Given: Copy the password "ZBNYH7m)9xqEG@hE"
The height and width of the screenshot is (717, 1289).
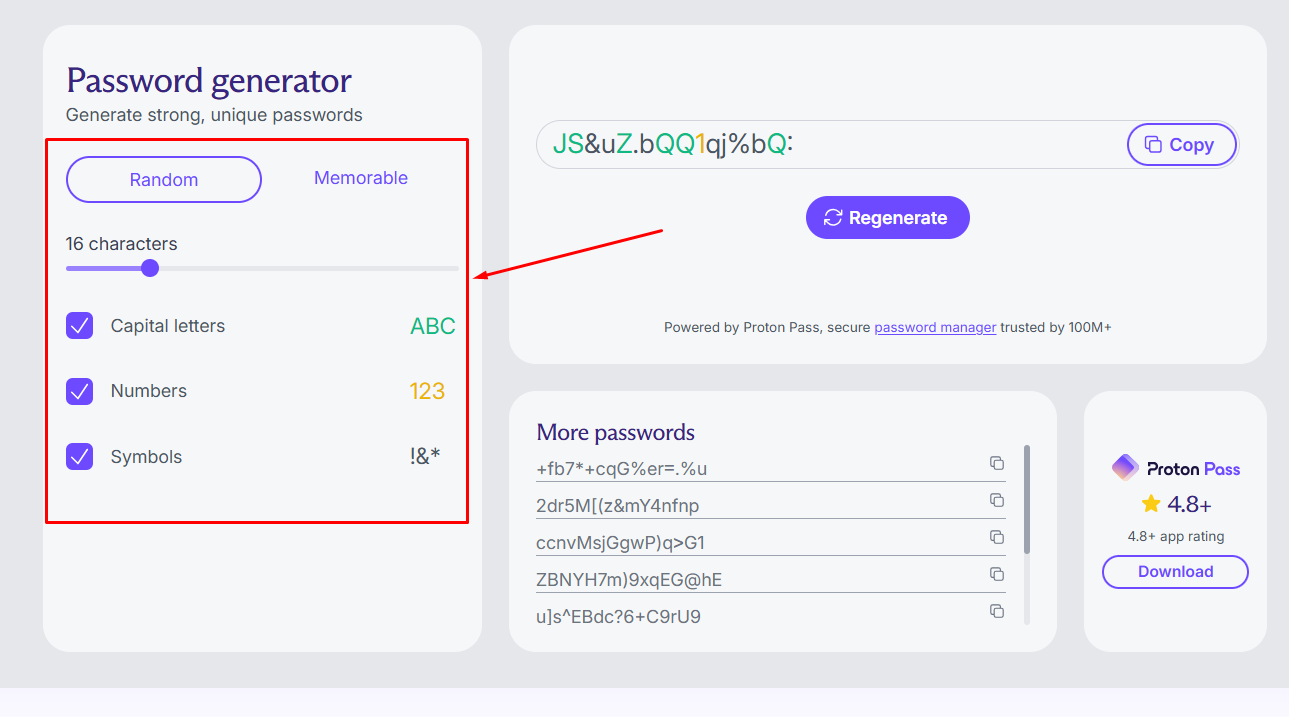Looking at the screenshot, I should tap(996, 574).
